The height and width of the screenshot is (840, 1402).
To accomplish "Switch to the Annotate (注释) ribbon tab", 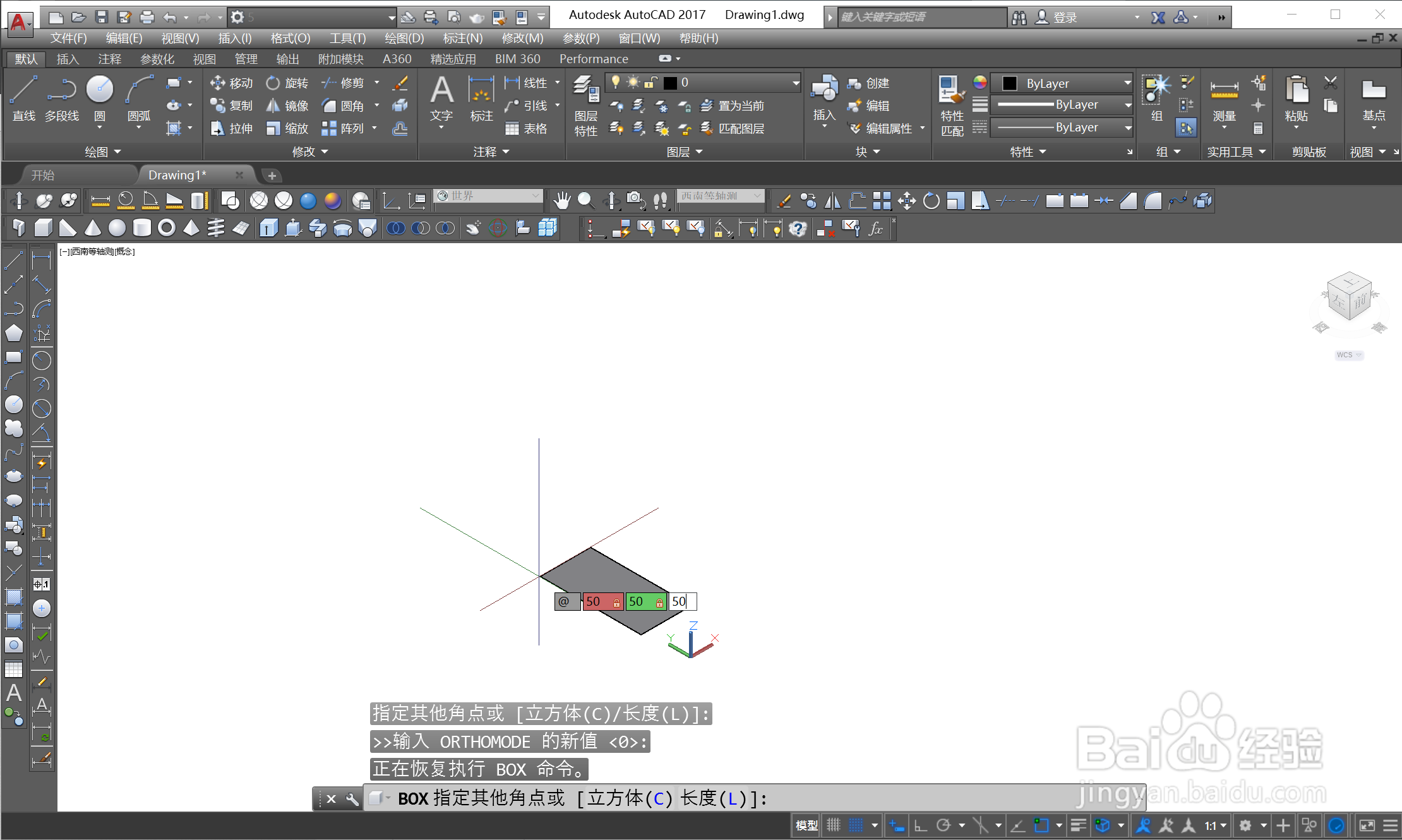I will [109, 59].
